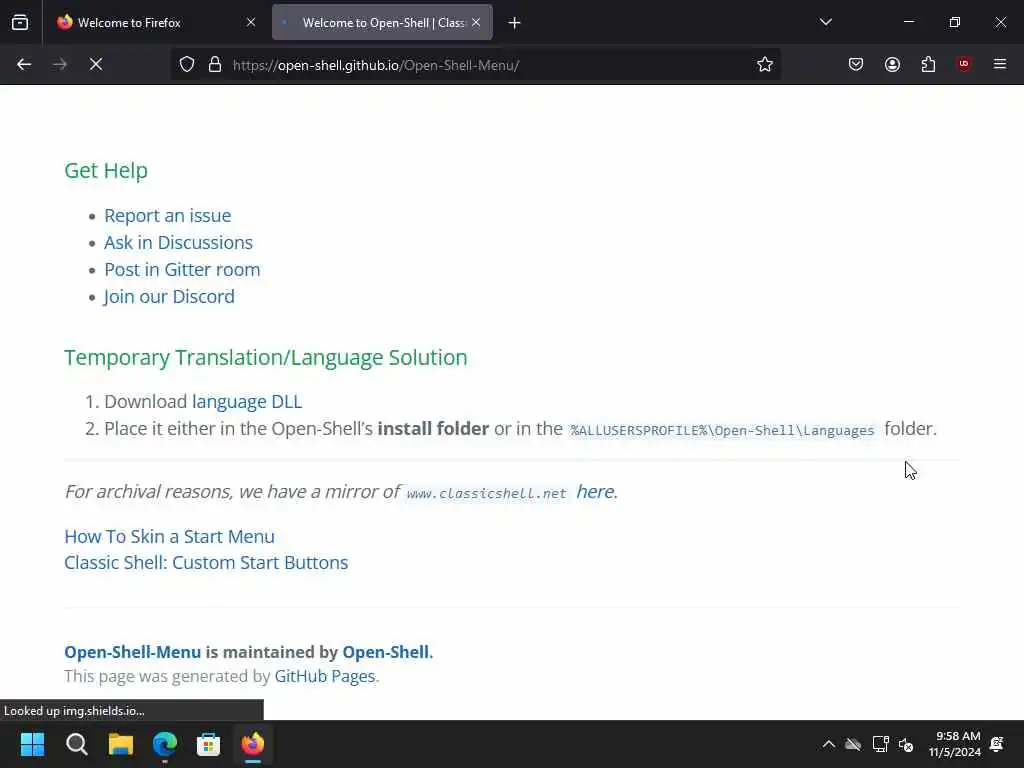
Task: Open the Save to Pocket button
Action: pos(856,64)
